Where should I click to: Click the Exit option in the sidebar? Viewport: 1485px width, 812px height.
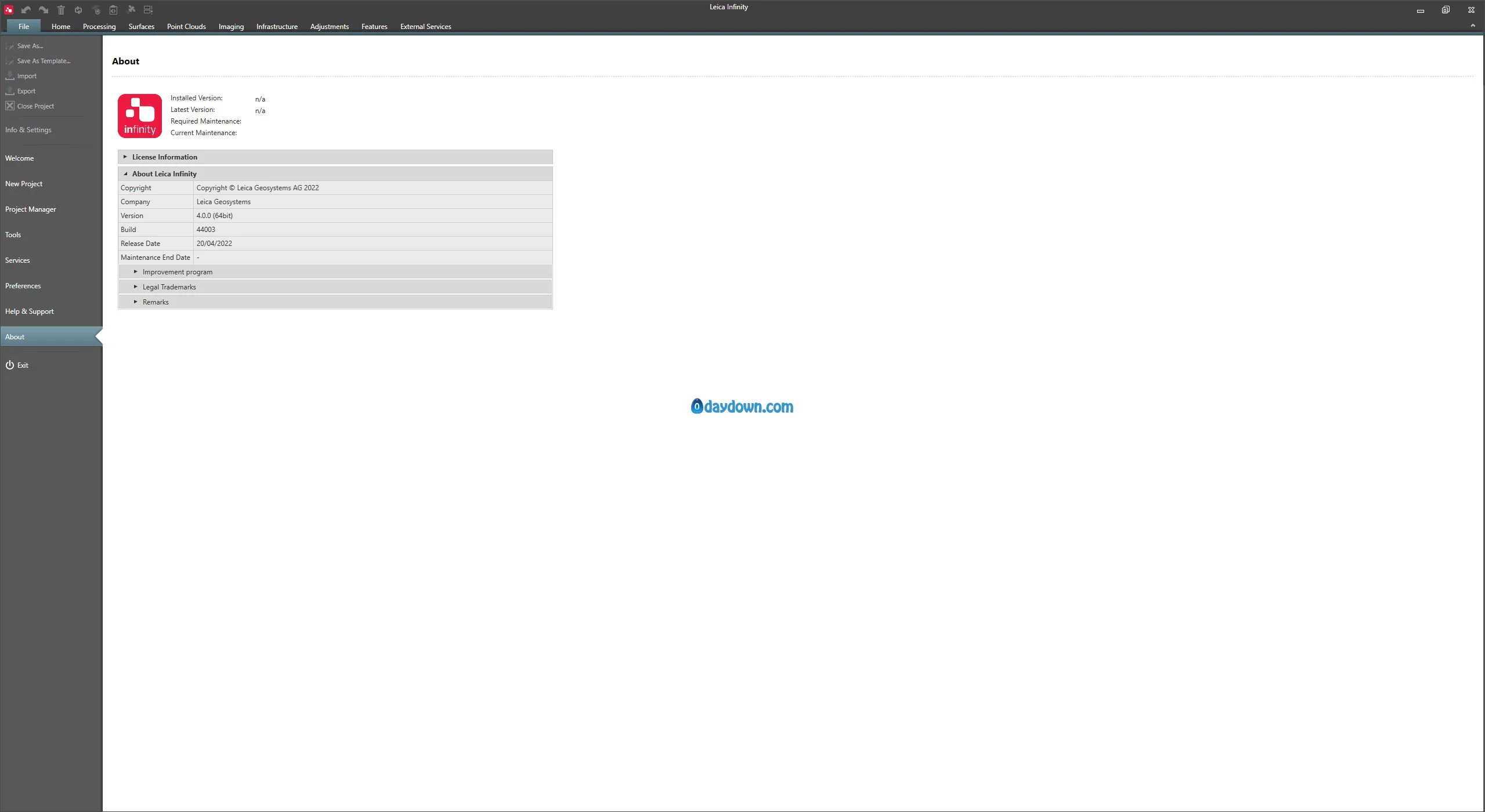point(22,365)
